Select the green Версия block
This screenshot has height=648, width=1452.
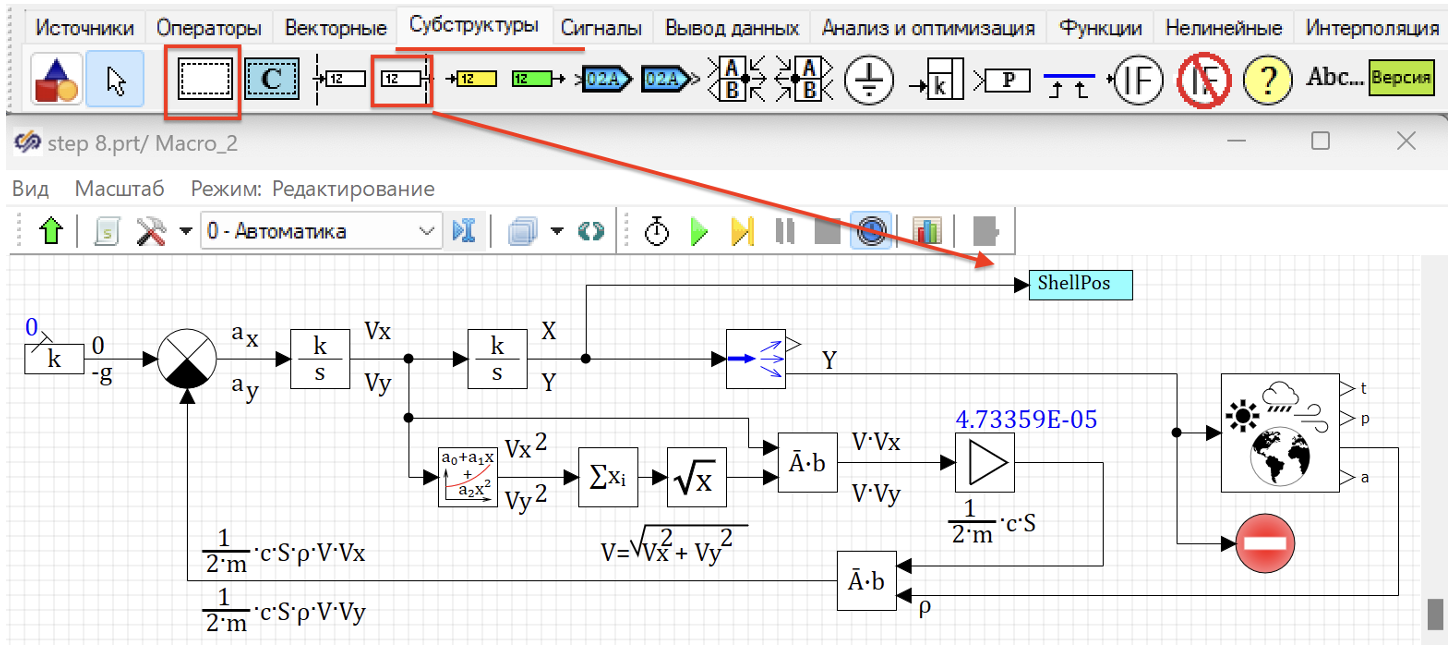coord(1402,77)
